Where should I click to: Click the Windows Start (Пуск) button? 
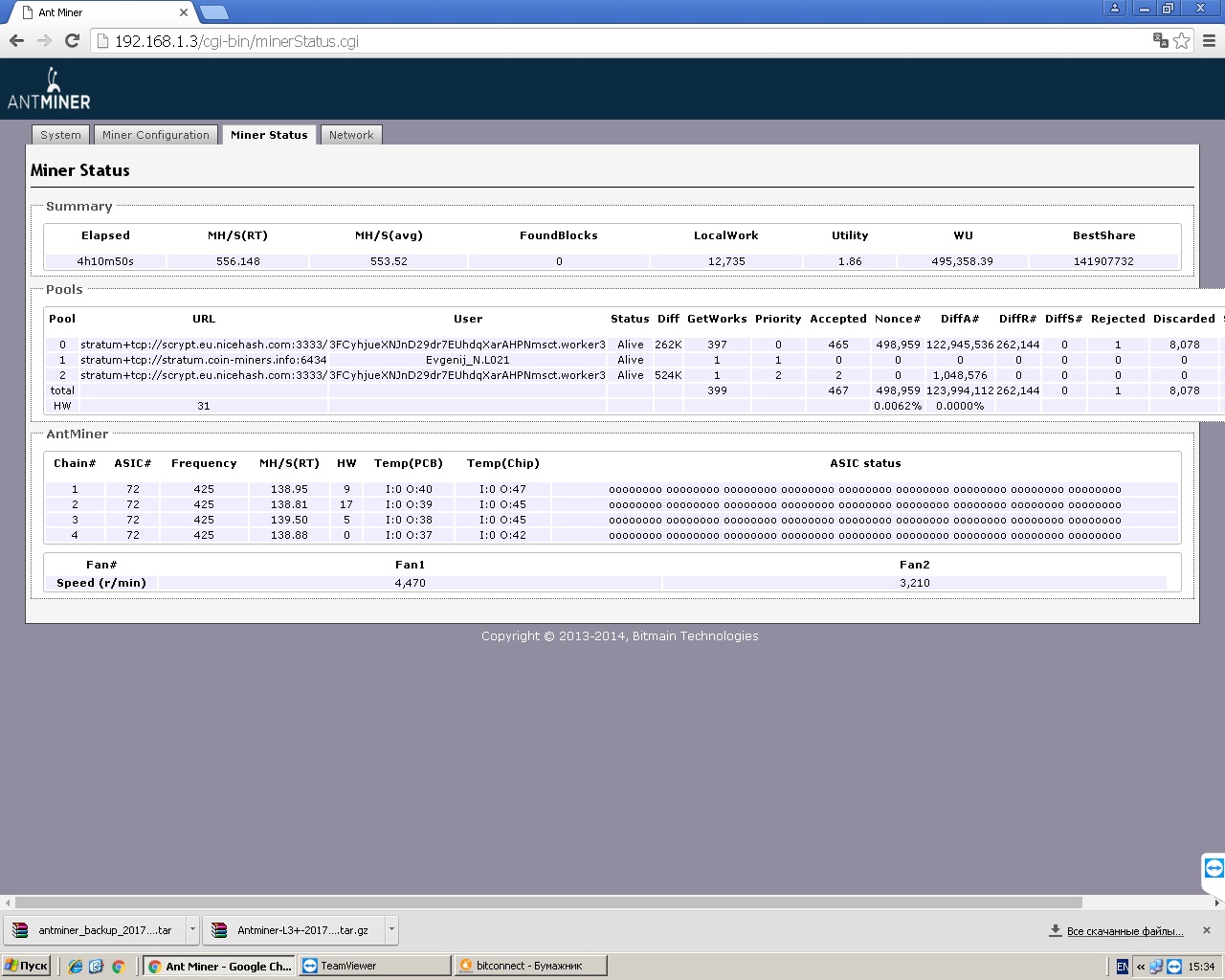(x=26, y=966)
